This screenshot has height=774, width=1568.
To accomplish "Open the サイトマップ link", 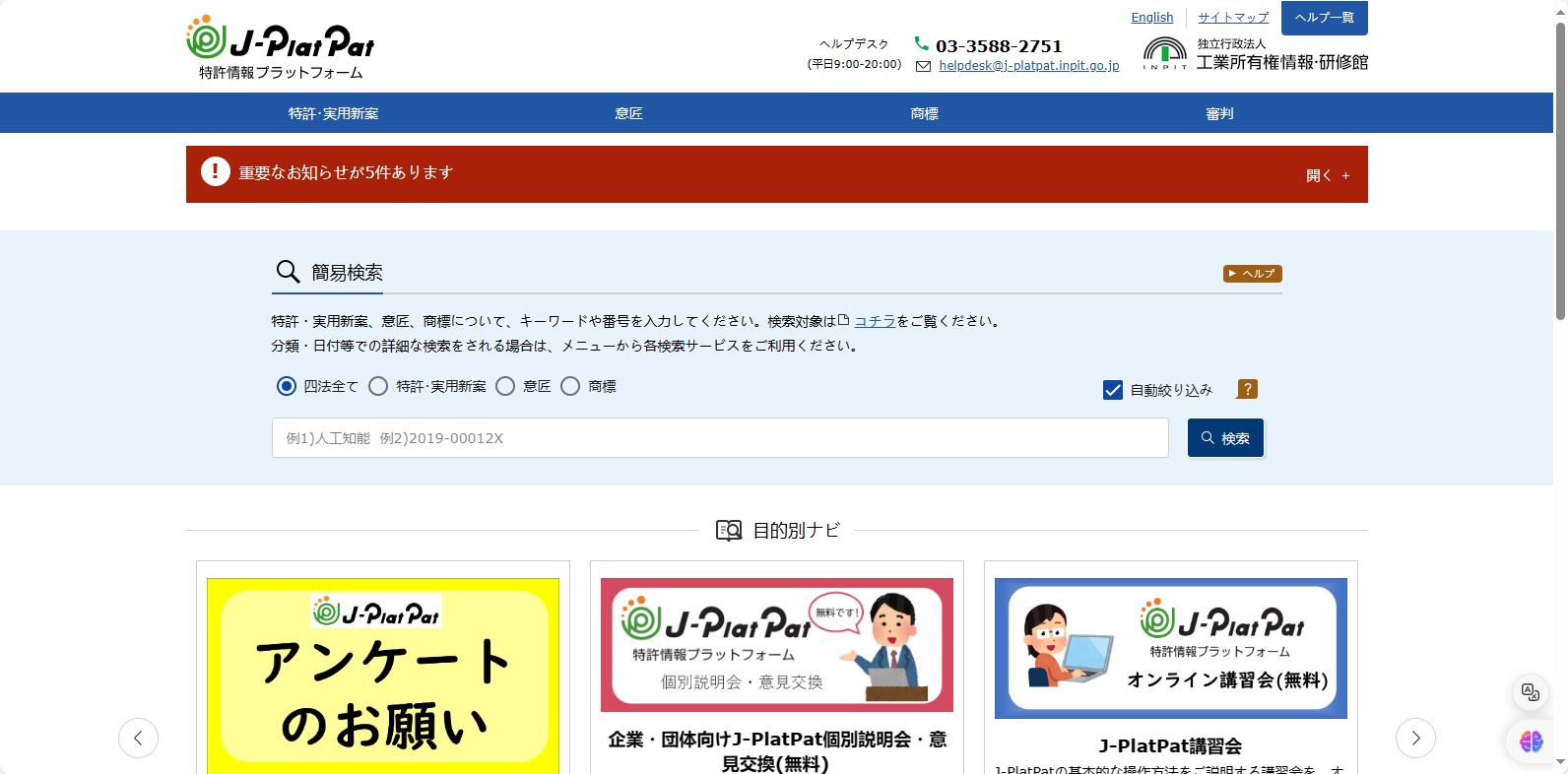I will coord(1233,18).
